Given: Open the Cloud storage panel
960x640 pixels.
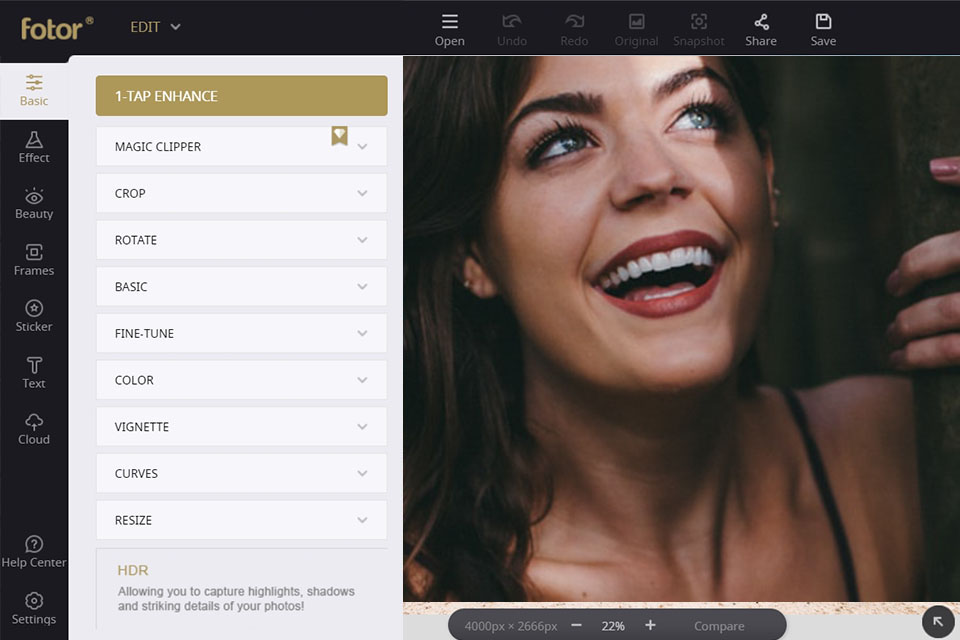Looking at the screenshot, I should pos(33,432).
